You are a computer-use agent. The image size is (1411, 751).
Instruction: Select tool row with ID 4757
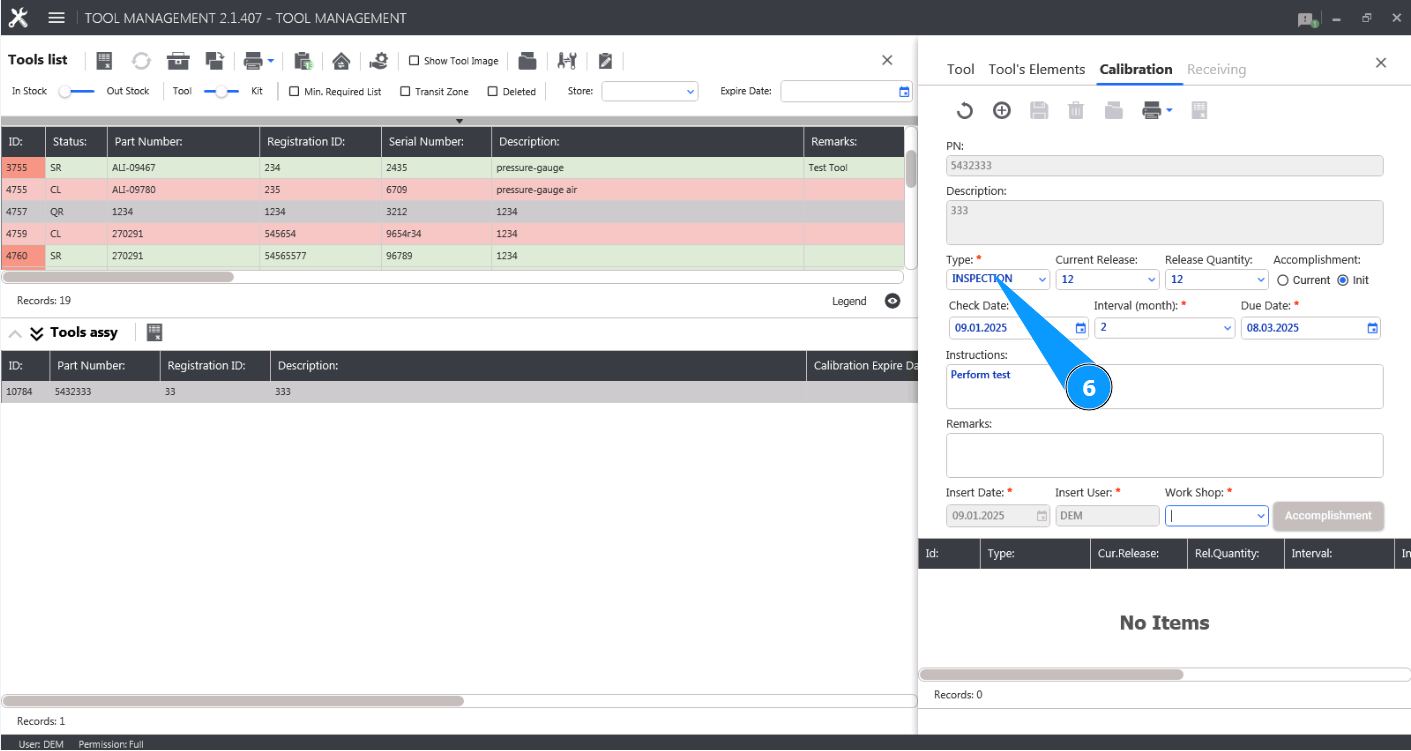click(452, 212)
